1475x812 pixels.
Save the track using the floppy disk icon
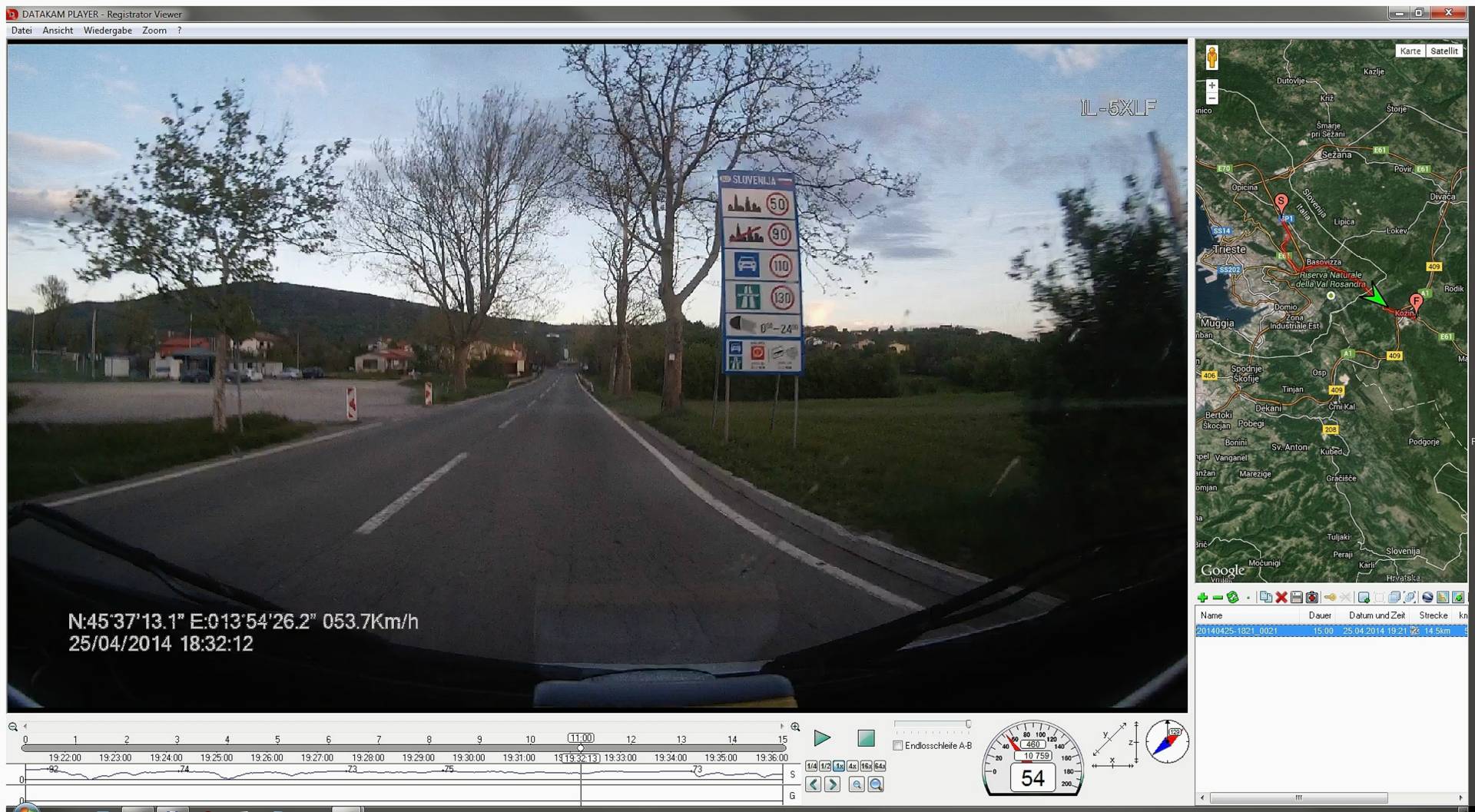[x=1297, y=598]
